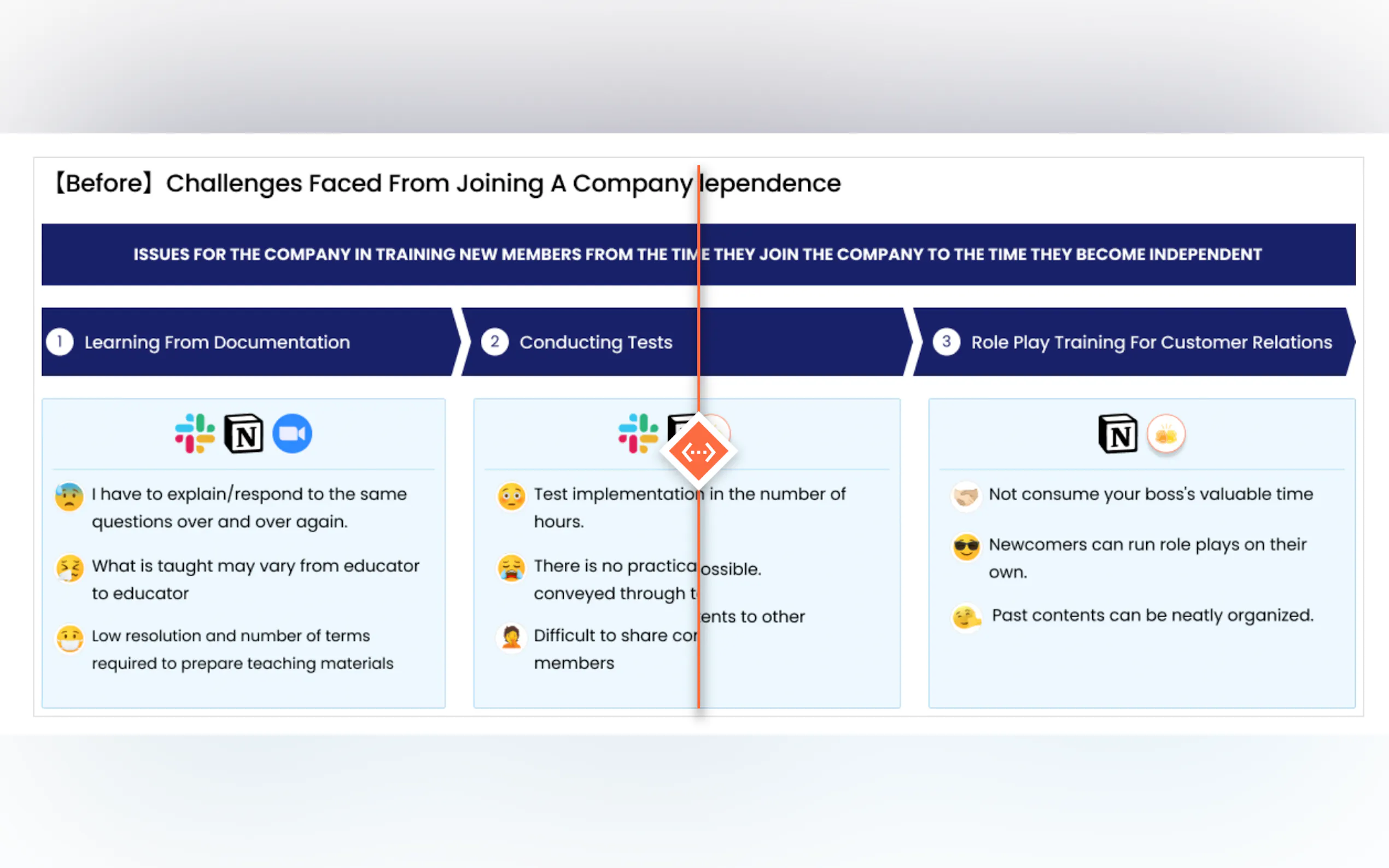Click the step number 3 circle
1389x868 pixels.
946,342
